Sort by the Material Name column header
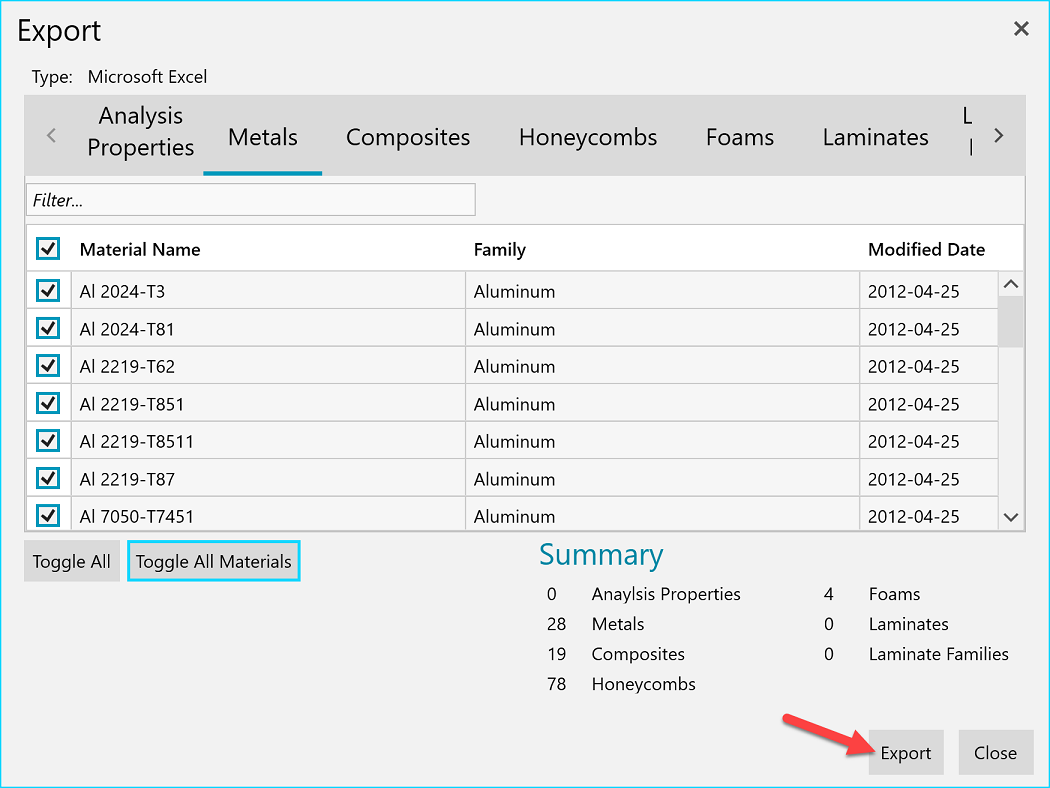Image resolution: width=1050 pixels, height=788 pixels. tap(140, 250)
